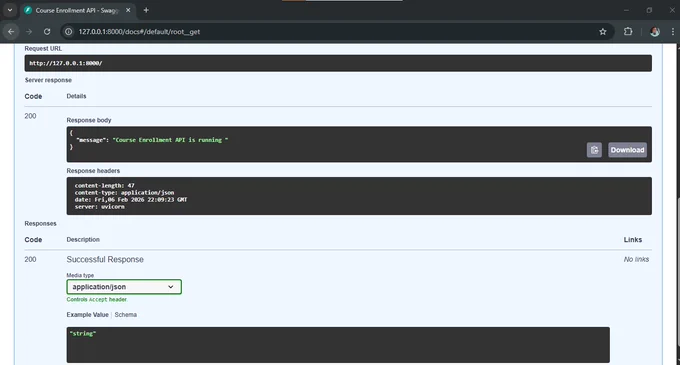This screenshot has height=365, width=680.
Task: Select the Course Enrollment API tab
Action: pyautogui.click(x=77, y=10)
